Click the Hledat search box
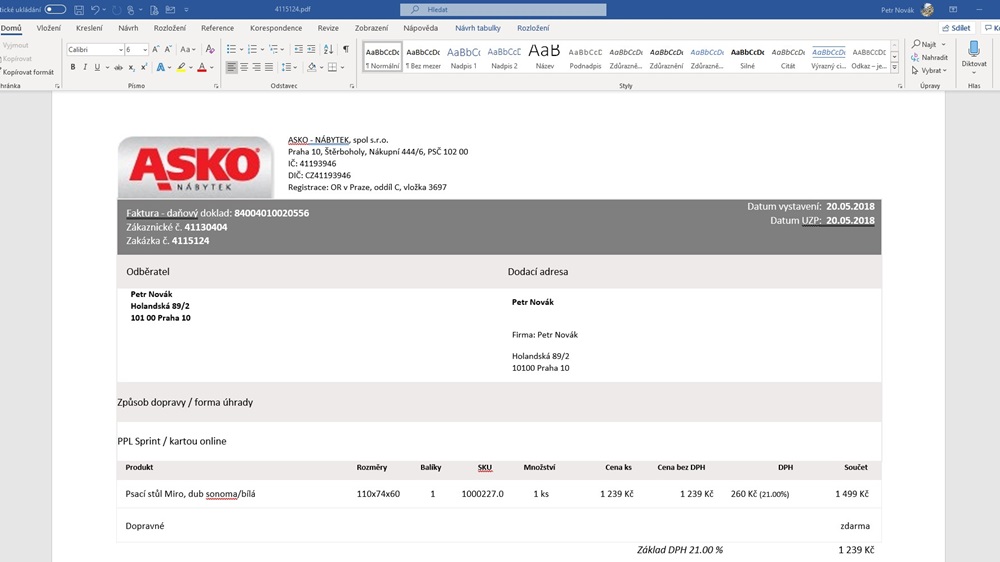This screenshot has height=562, width=1000. [x=503, y=10]
